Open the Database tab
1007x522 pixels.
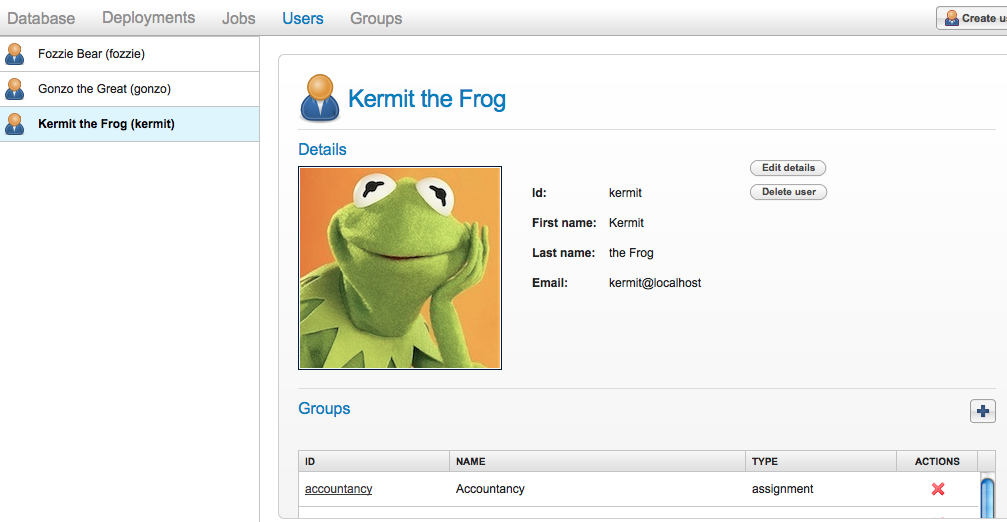click(41, 18)
